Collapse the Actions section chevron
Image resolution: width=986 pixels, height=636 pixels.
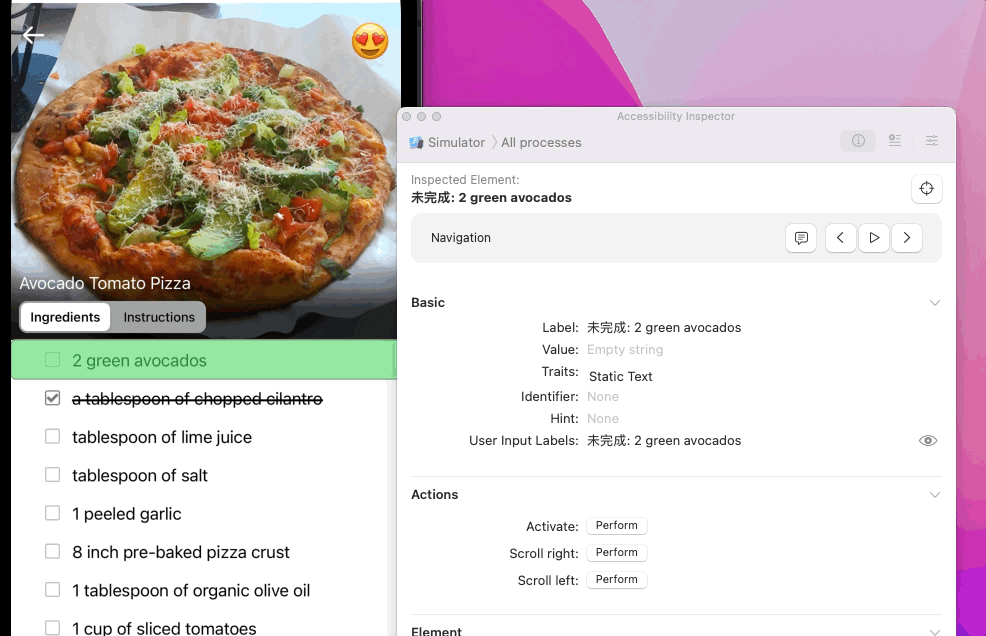[934, 495]
